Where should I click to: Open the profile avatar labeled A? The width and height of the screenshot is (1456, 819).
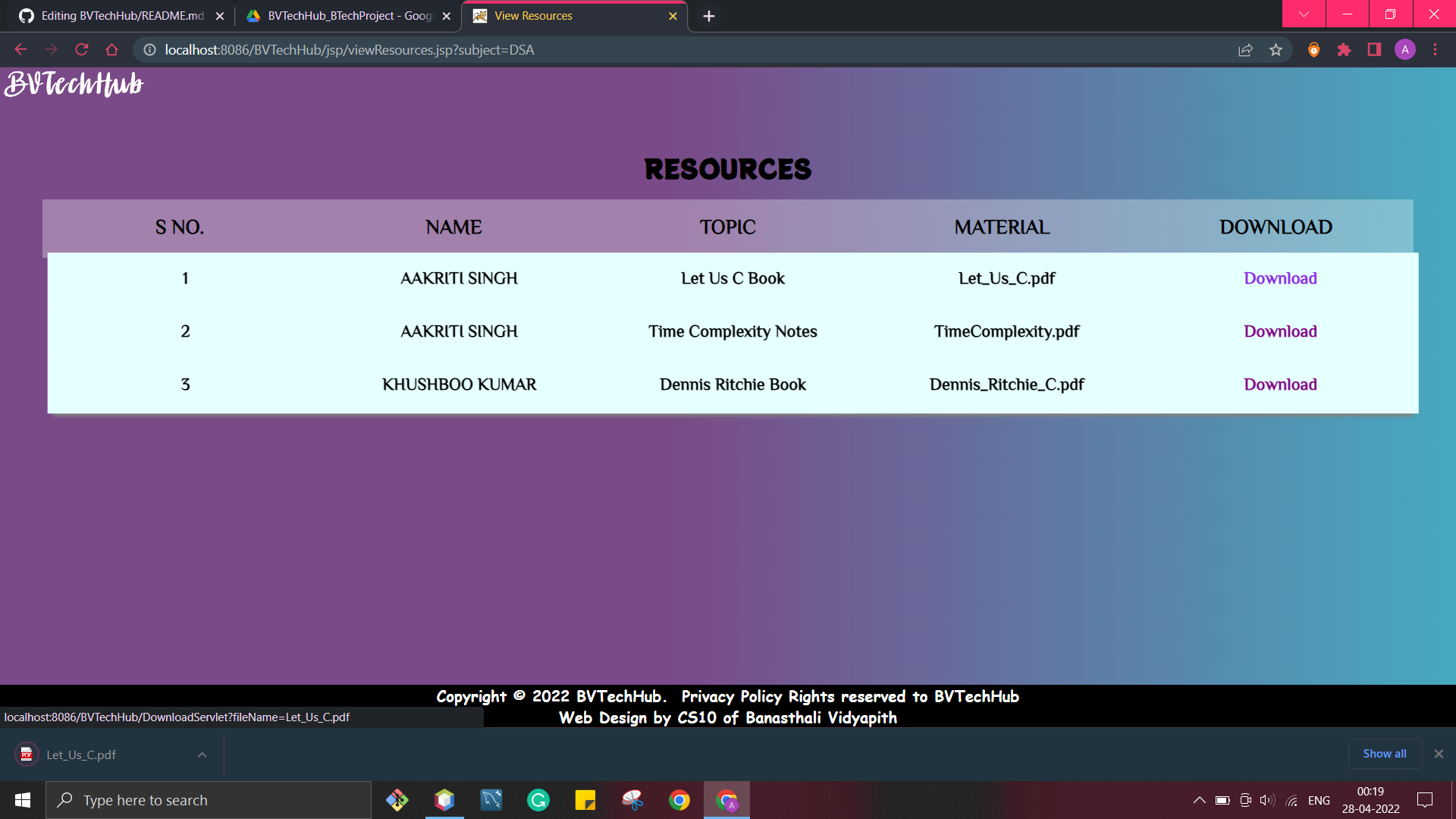coord(1404,50)
